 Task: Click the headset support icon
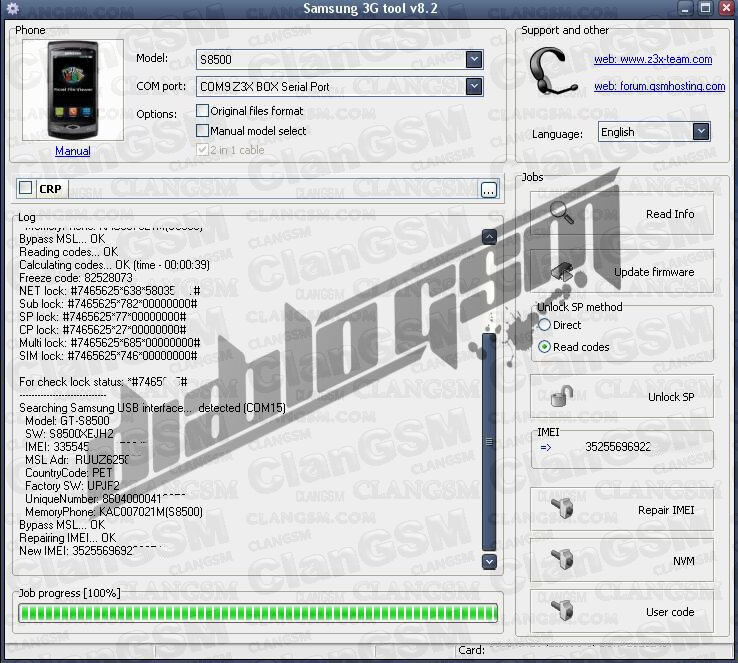click(552, 72)
